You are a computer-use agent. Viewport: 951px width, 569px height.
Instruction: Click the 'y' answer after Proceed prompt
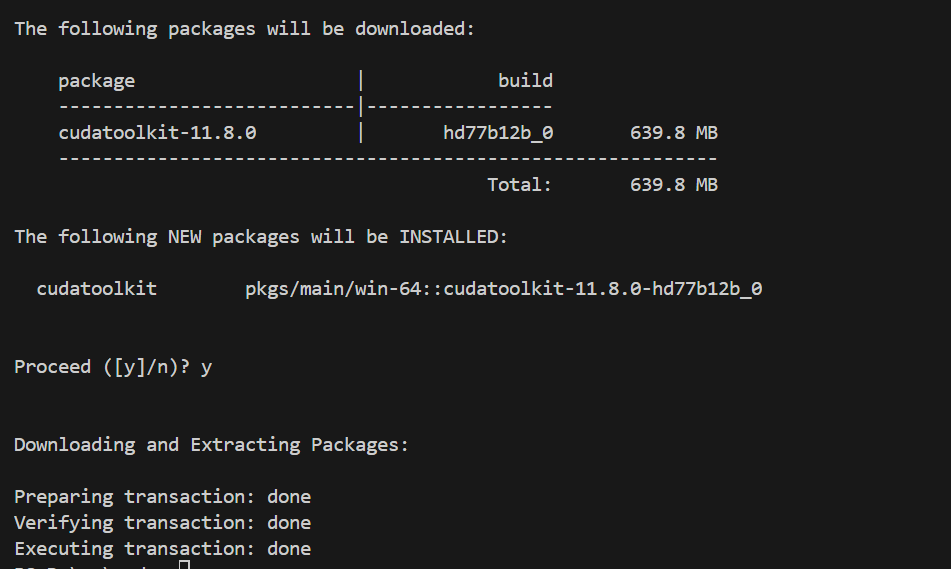(206, 367)
